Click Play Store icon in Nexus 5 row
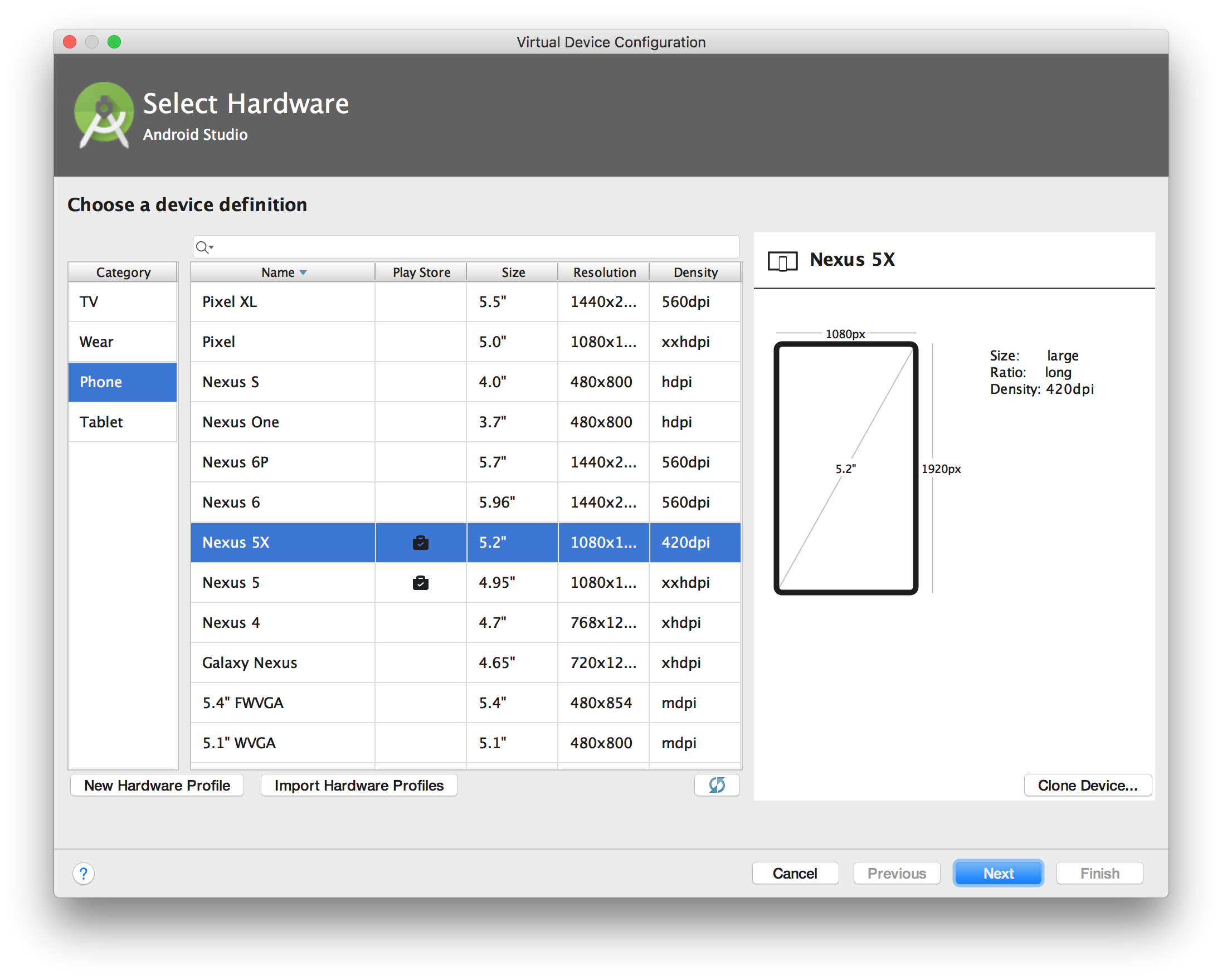1222x980 pixels. (421, 583)
